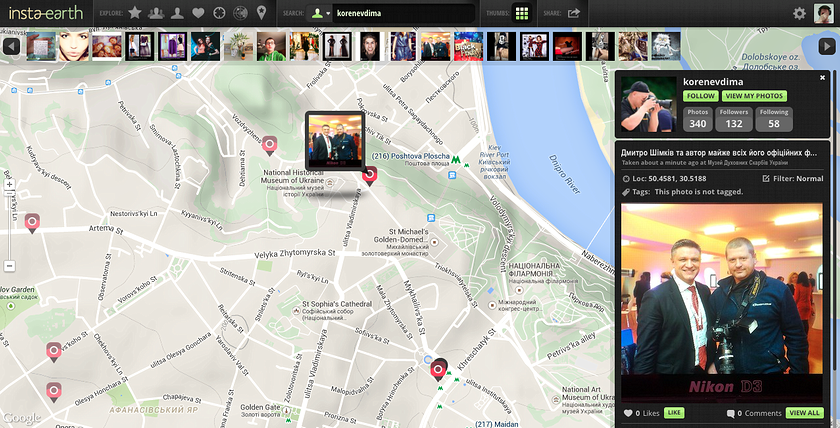The width and height of the screenshot is (840, 428).
Task: Open the white furry monster thumbnail
Action: point(666,46)
